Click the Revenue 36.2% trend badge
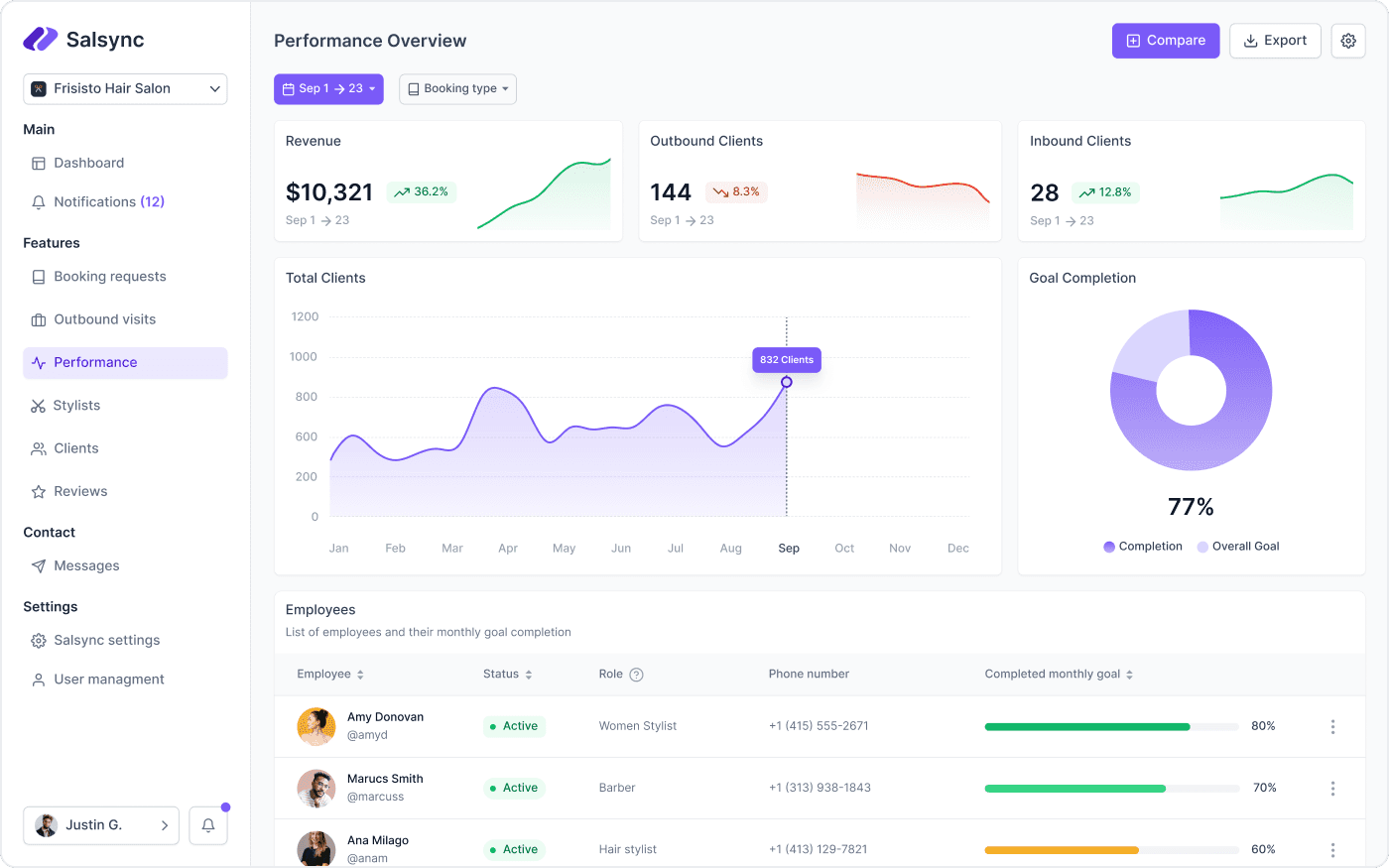The width and height of the screenshot is (1389, 868). (422, 191)
